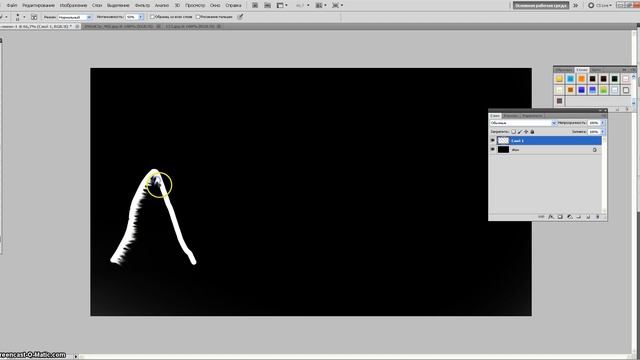
Task: Open the zoom level dropdown in top bar
Action: (302, 6)
